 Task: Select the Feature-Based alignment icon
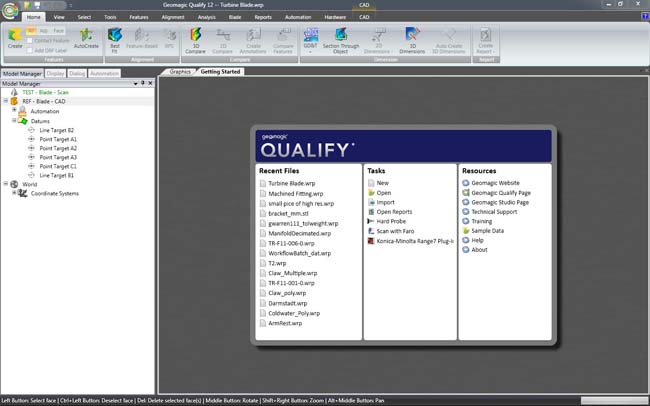[x=142, y=35]
